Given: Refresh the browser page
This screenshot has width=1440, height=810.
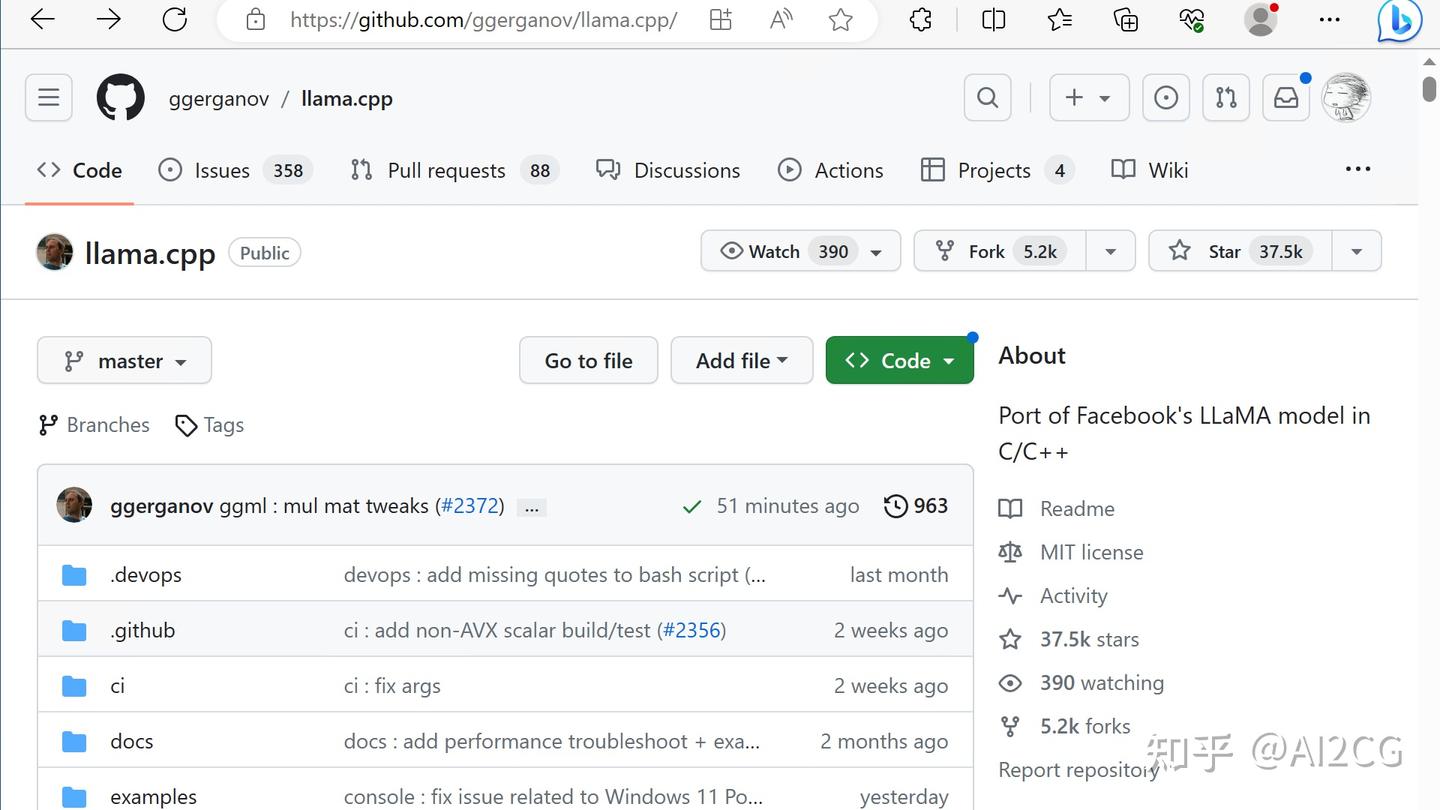Looking at the screenshot, I should (175, 20).
